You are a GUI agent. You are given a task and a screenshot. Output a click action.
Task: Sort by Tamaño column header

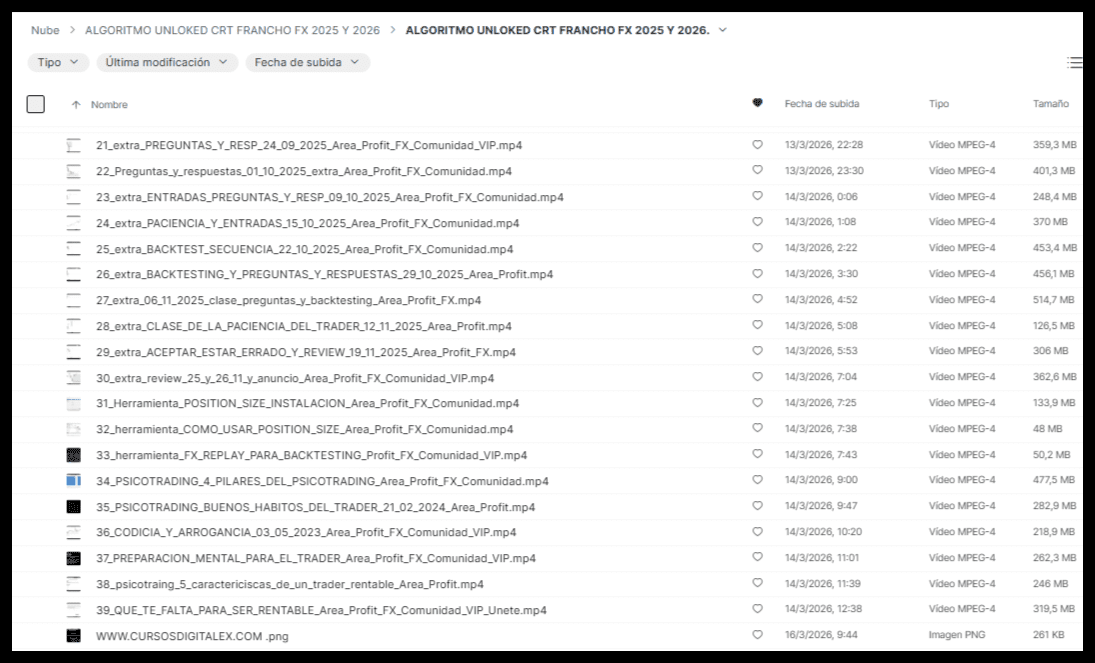pyautogui.click(x=1050, y=104)
